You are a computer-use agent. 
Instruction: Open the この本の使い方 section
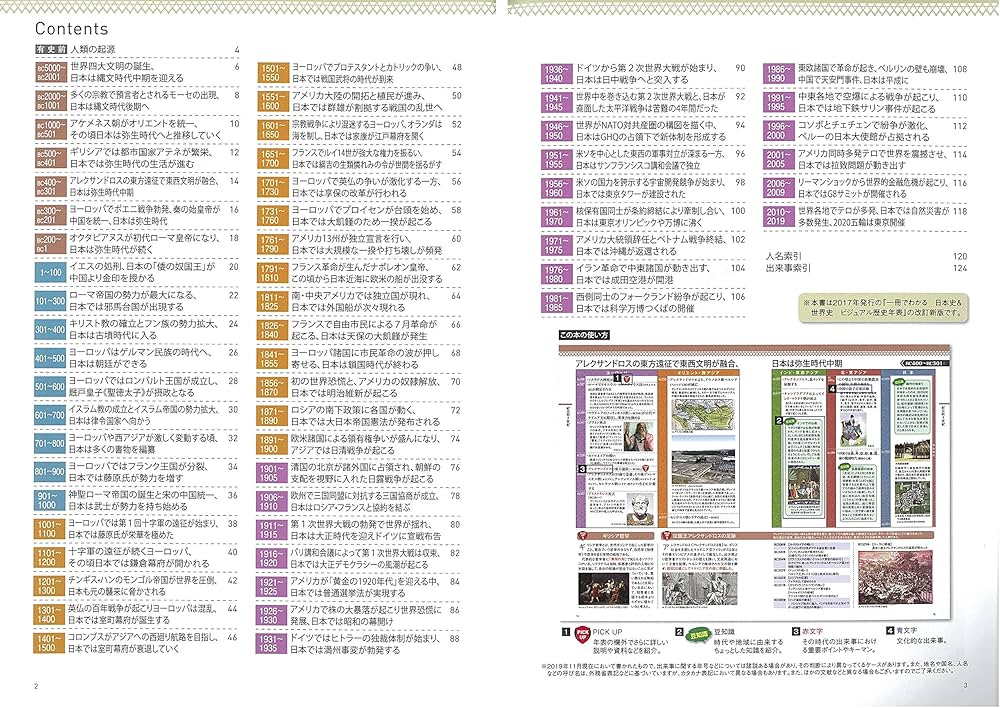click(x=584, y=336)
